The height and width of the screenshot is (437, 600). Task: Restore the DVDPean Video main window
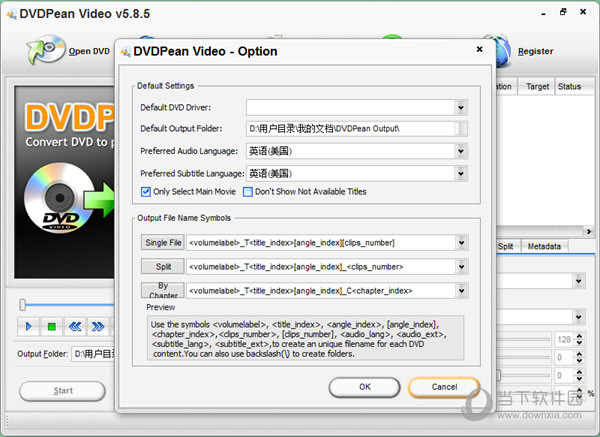coord(563,12)
